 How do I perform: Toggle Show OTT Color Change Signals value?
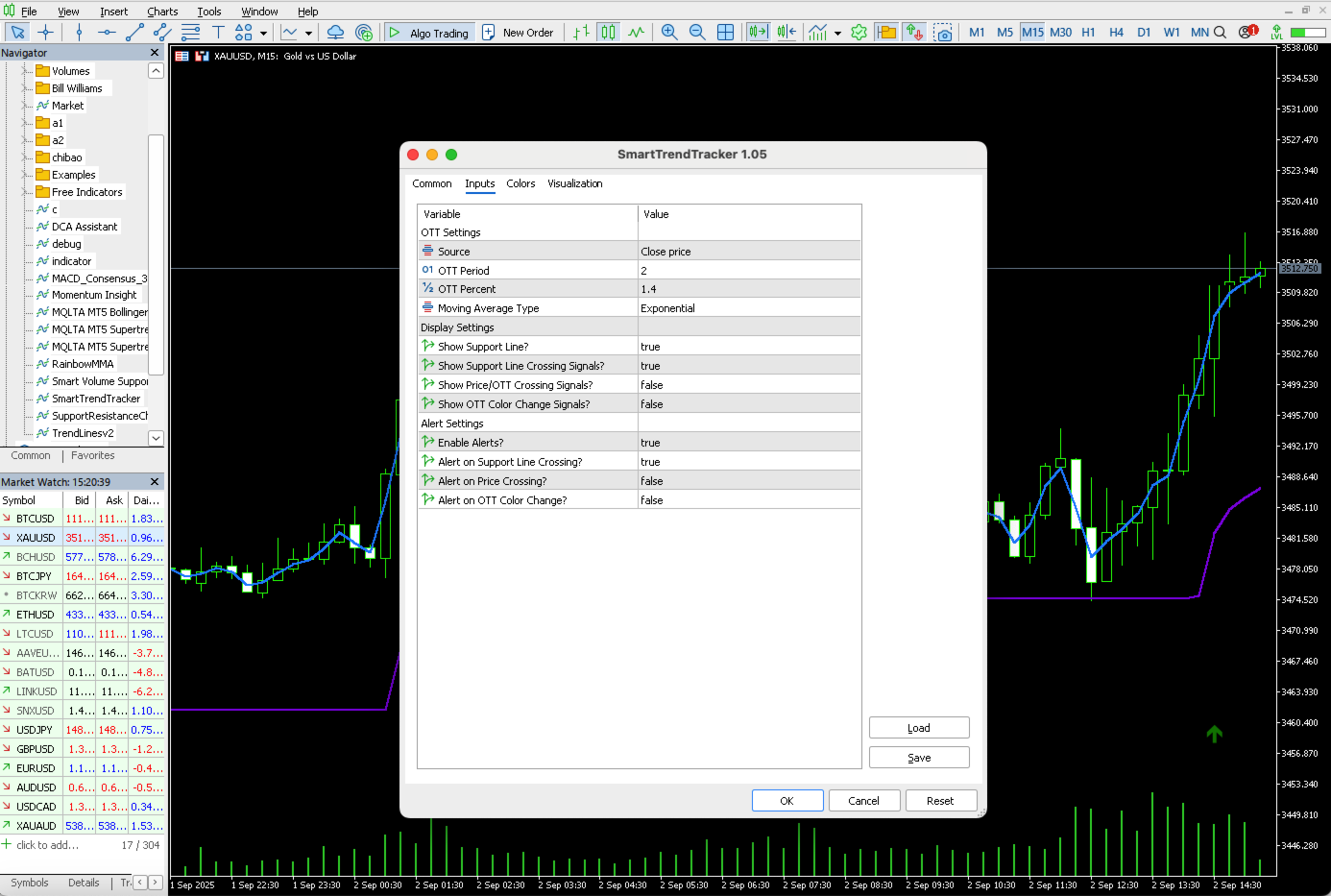pyautogui.click(x=749, y=404)
